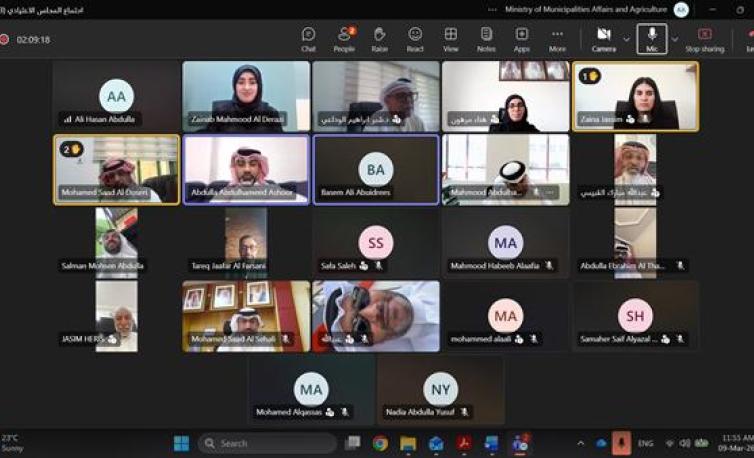The image size is (754, 458).
Task: Click the Stop sharing button
Action: click(705, 39)
